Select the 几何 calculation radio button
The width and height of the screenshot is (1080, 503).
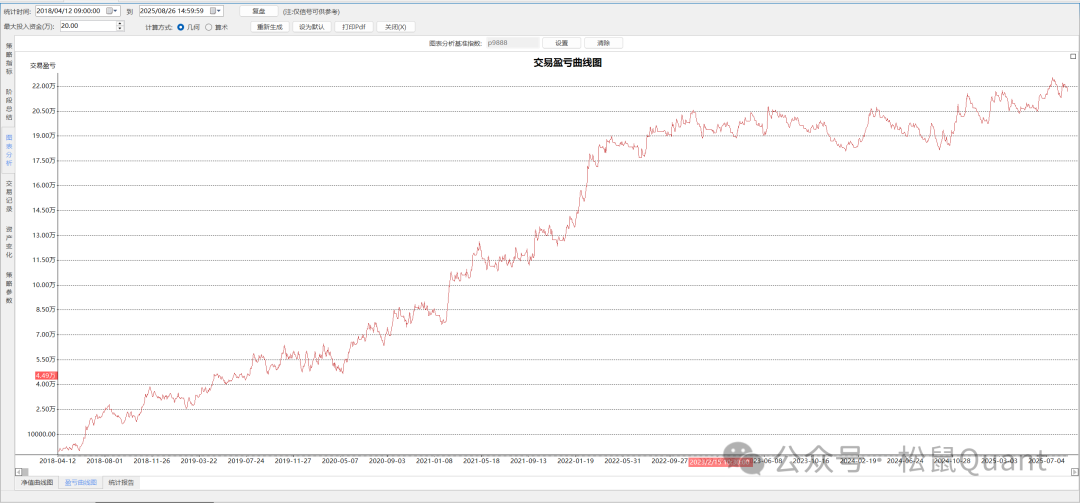coord(181,27)
